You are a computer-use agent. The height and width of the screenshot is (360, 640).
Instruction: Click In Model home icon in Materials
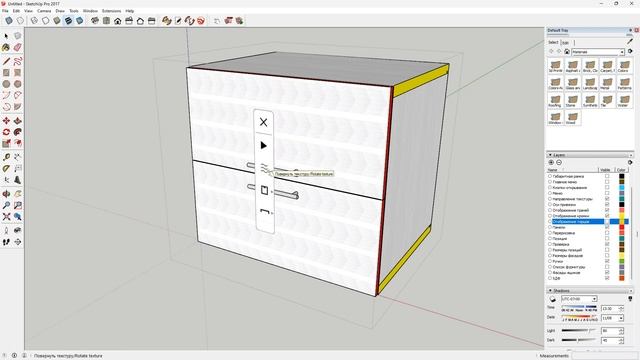pyautogui.click(x=567, y=52)
